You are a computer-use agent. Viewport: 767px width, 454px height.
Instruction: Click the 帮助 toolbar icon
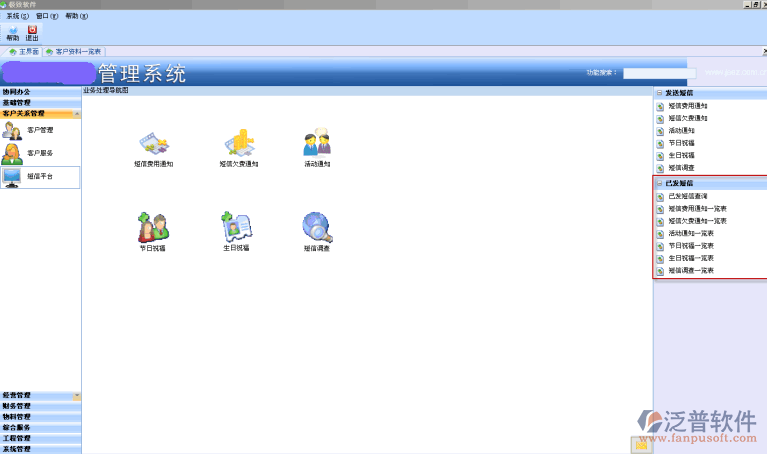(x=12, y=33)
